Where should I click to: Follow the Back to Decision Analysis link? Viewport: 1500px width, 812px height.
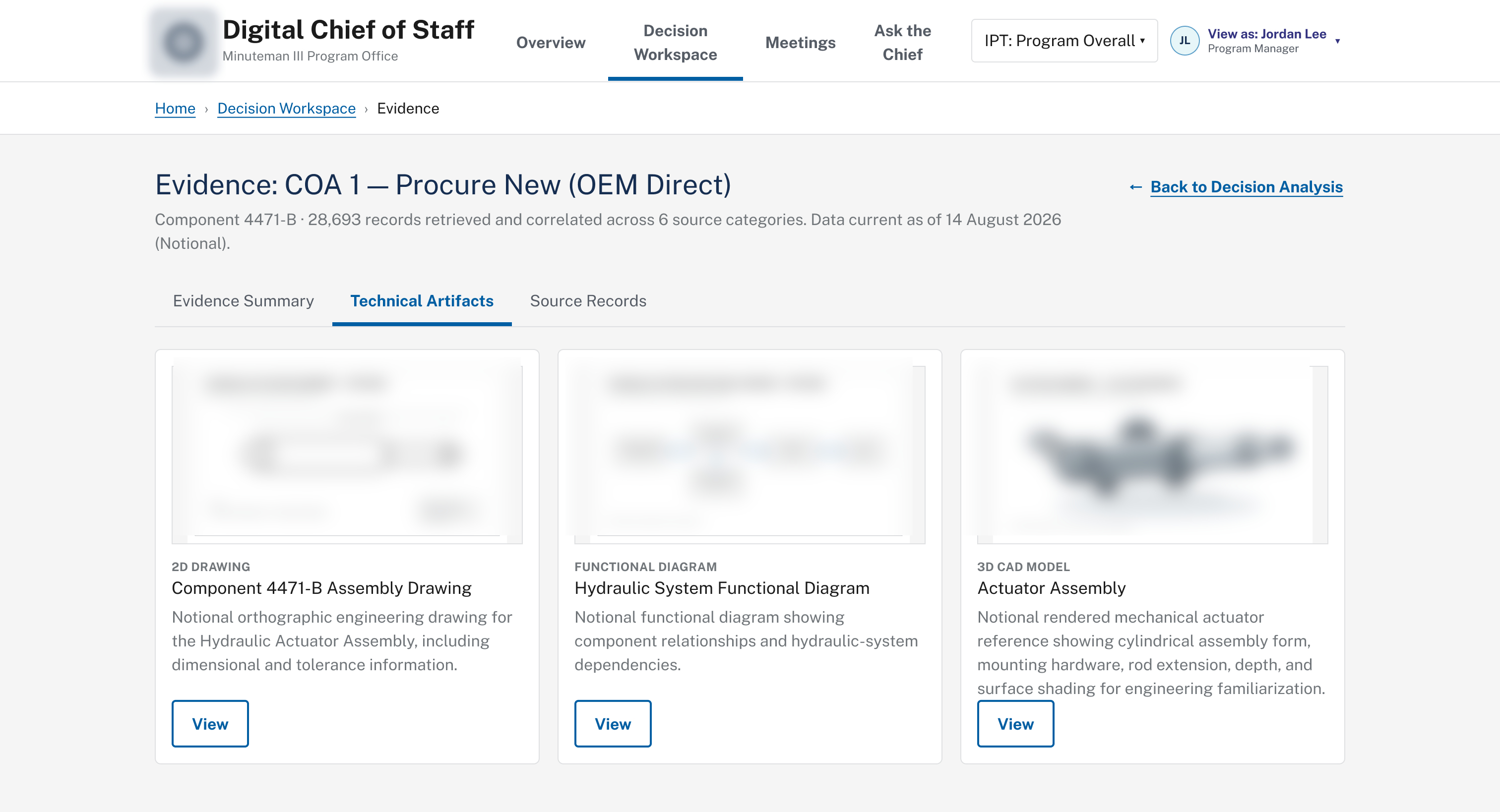click(1246, 187)
